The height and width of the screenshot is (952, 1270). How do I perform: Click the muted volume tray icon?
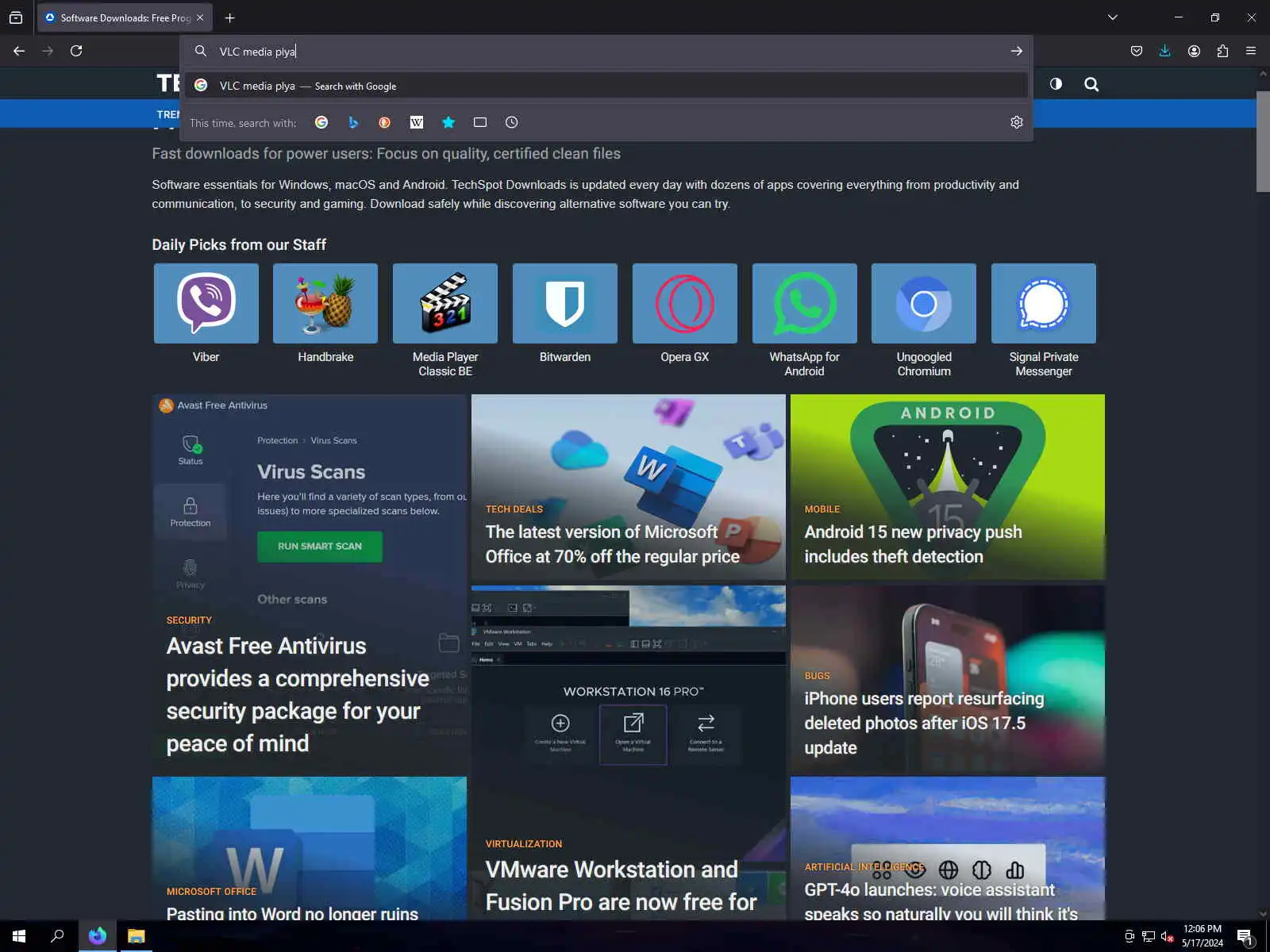click(1167, 936)
